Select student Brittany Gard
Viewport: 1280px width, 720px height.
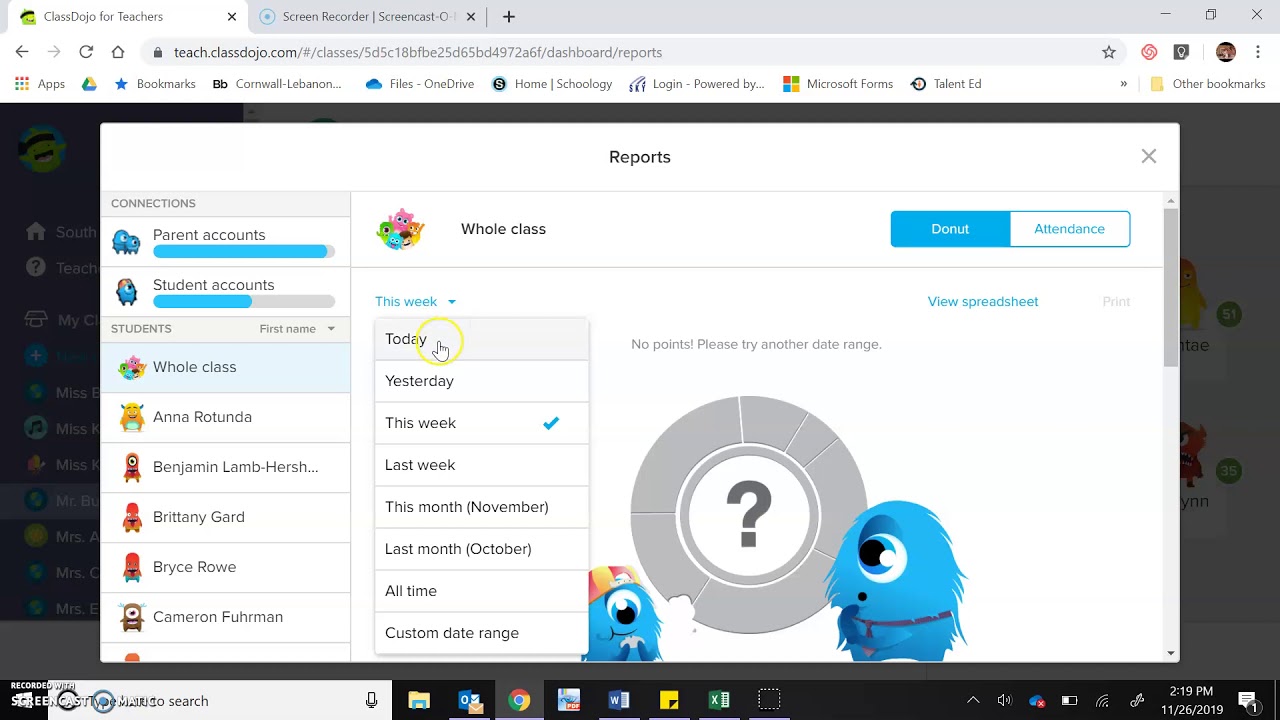(226, 517)
